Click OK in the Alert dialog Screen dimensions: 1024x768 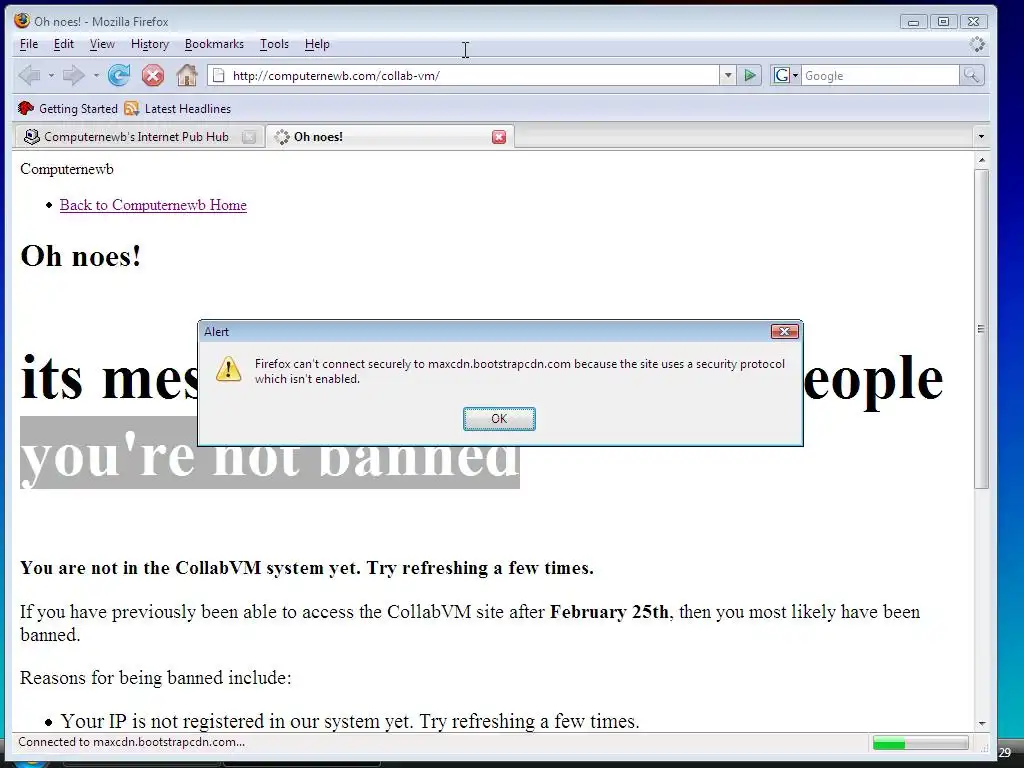[x=499, y=419]
